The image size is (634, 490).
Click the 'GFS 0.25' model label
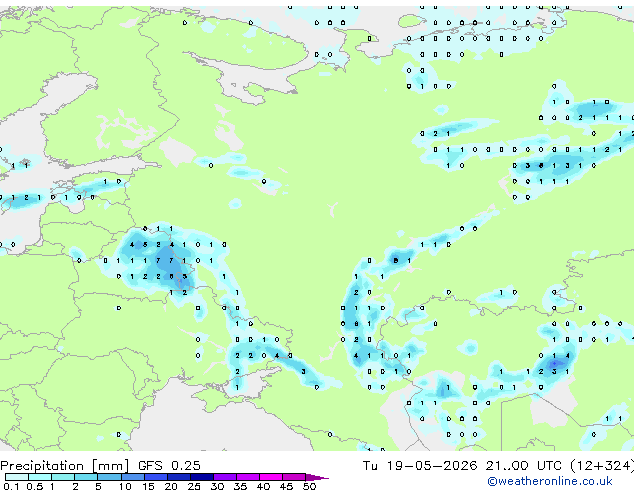pos(169,466)
